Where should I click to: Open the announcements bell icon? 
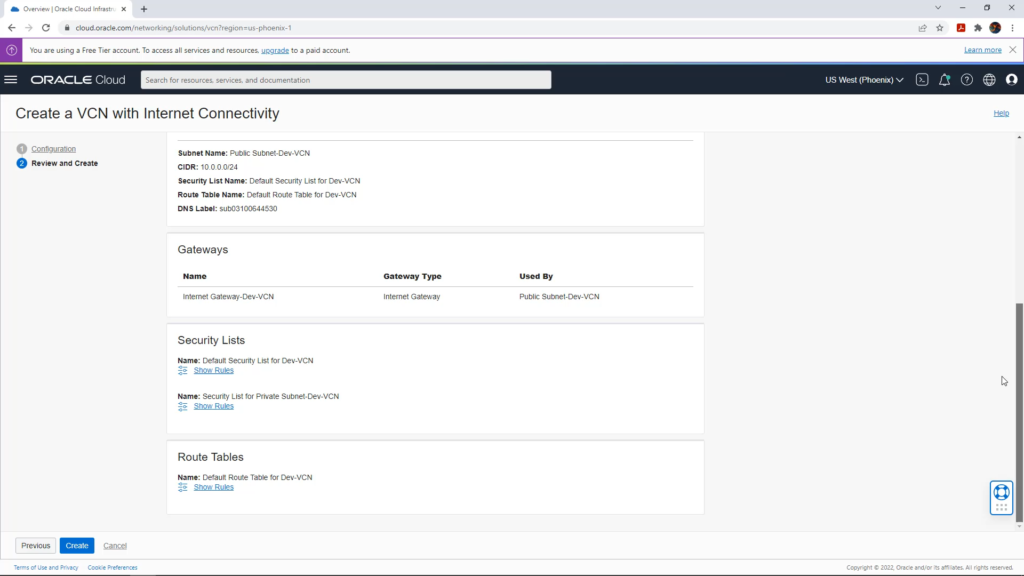click(944, 80)
